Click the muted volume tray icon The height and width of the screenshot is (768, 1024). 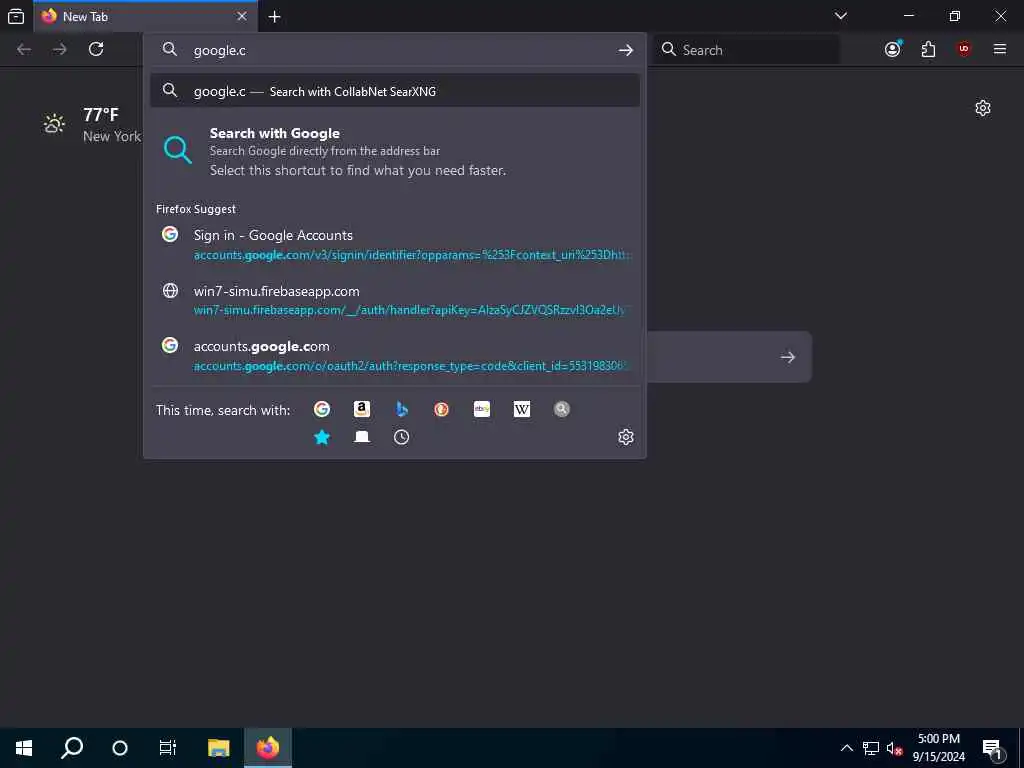click(895, 748)
